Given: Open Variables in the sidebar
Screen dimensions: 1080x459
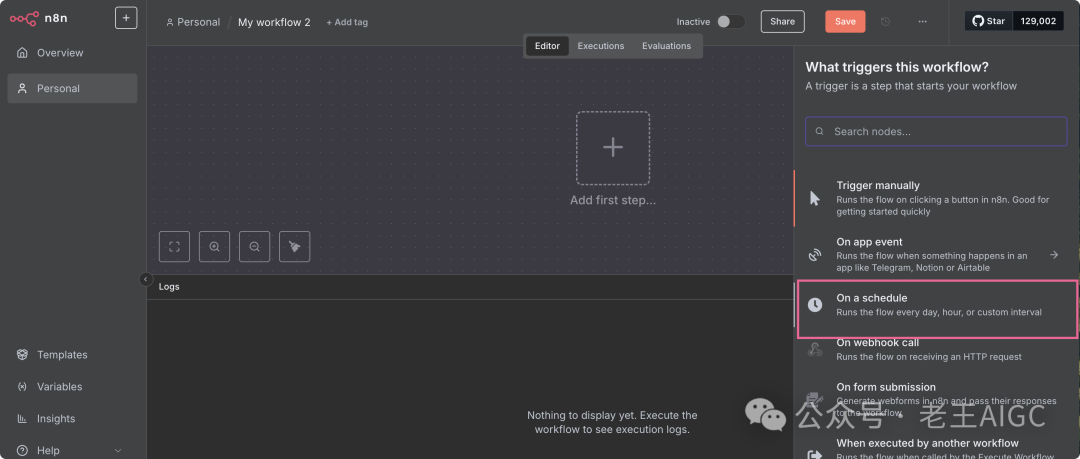Looking at the screenshot, I should tap(72, 387).
